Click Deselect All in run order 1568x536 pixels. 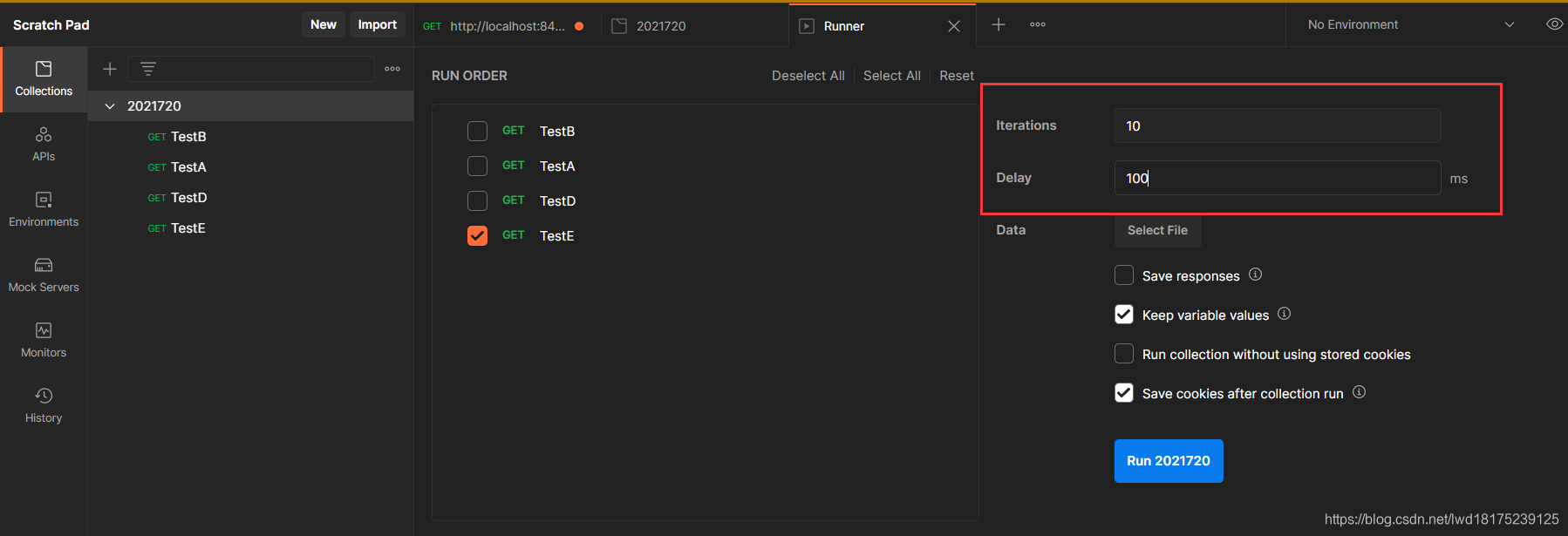pos(808,76)
